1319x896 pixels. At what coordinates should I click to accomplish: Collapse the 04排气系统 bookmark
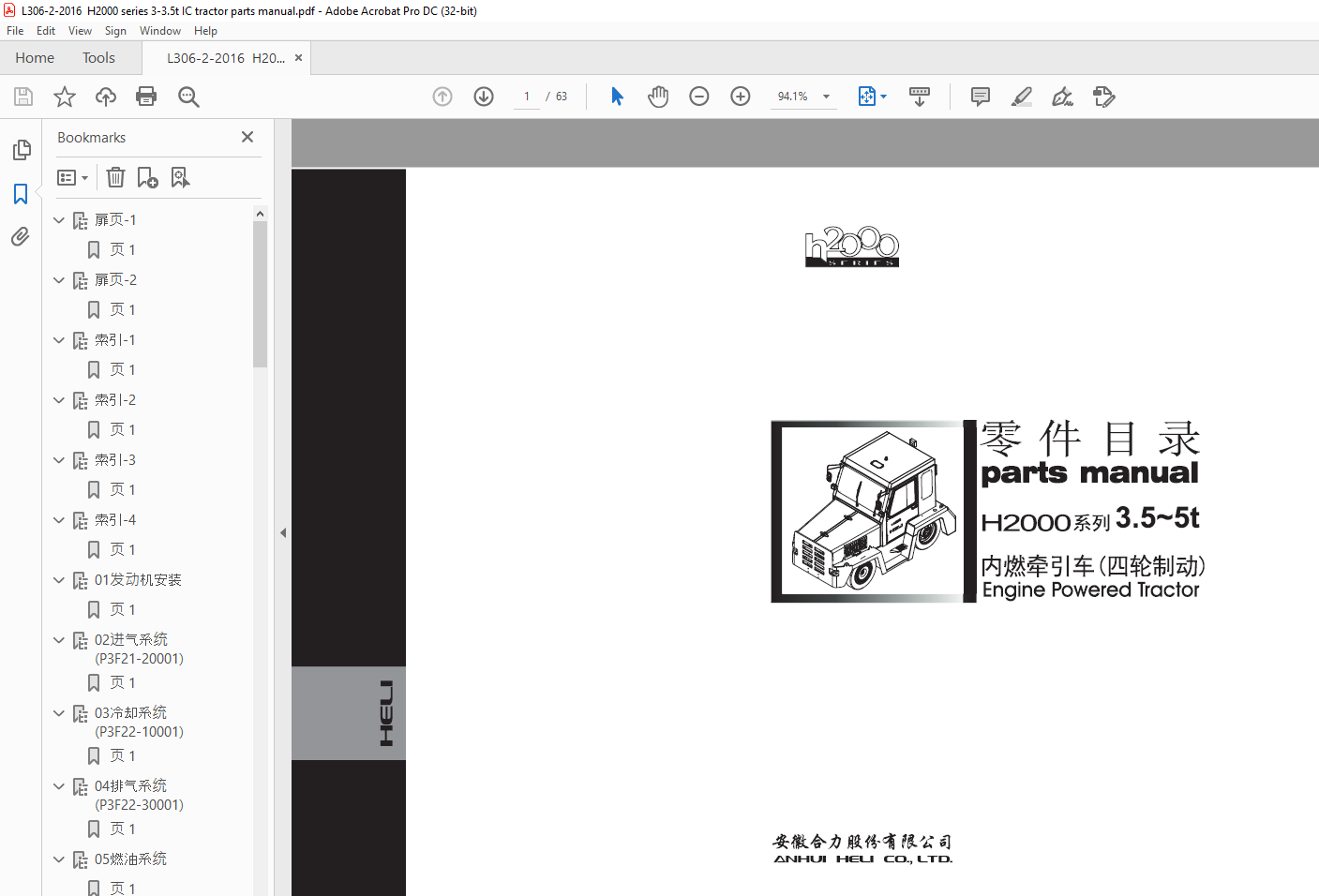59,786
